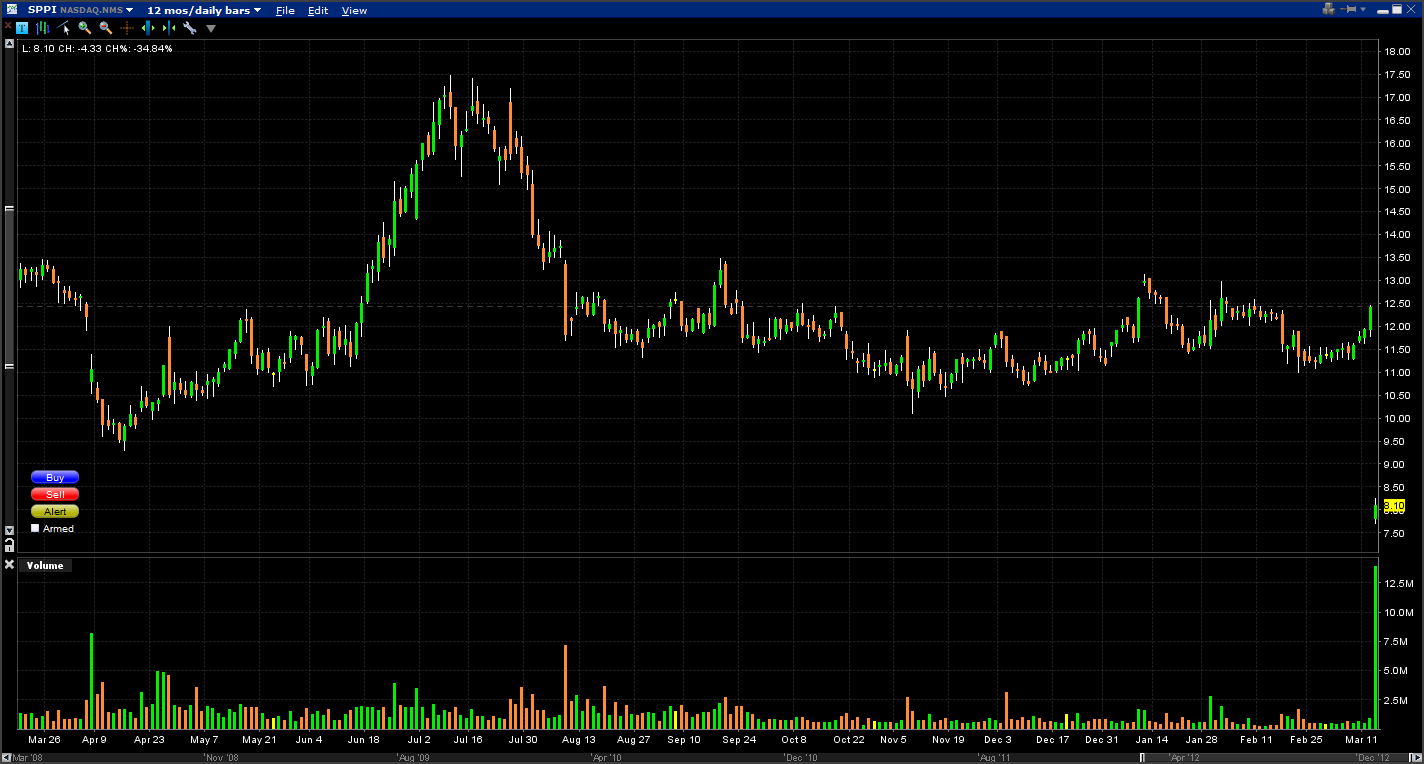Screen dimensions: 1424x764
Task: Toggle the padlock icon on the left edge
Action: pos(9,545)
